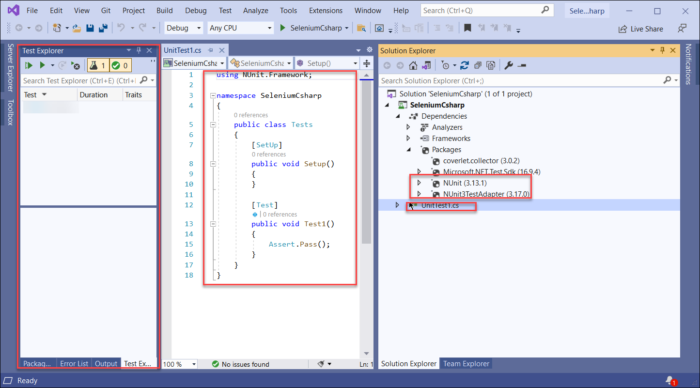The width and height of the screenshot is (700, 388).
Task: Open the File menu
Action: 32,10
